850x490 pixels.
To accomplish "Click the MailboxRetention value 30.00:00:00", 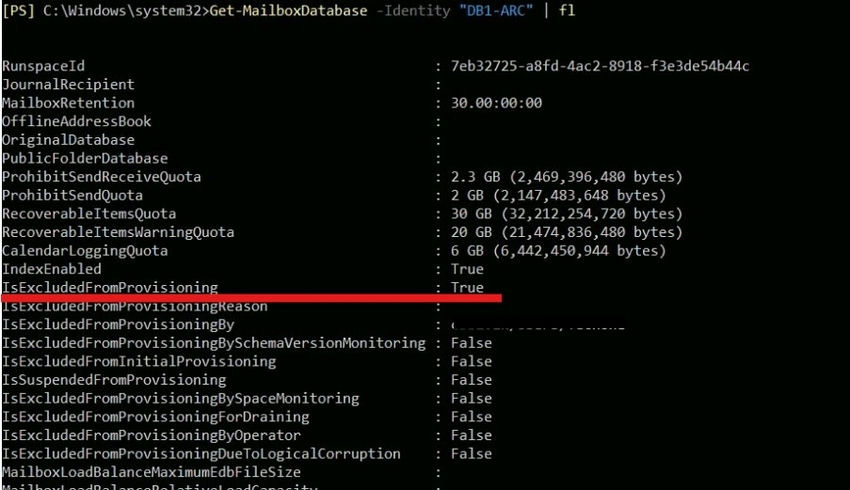I will pyautogui.click(x=497, y=103).
